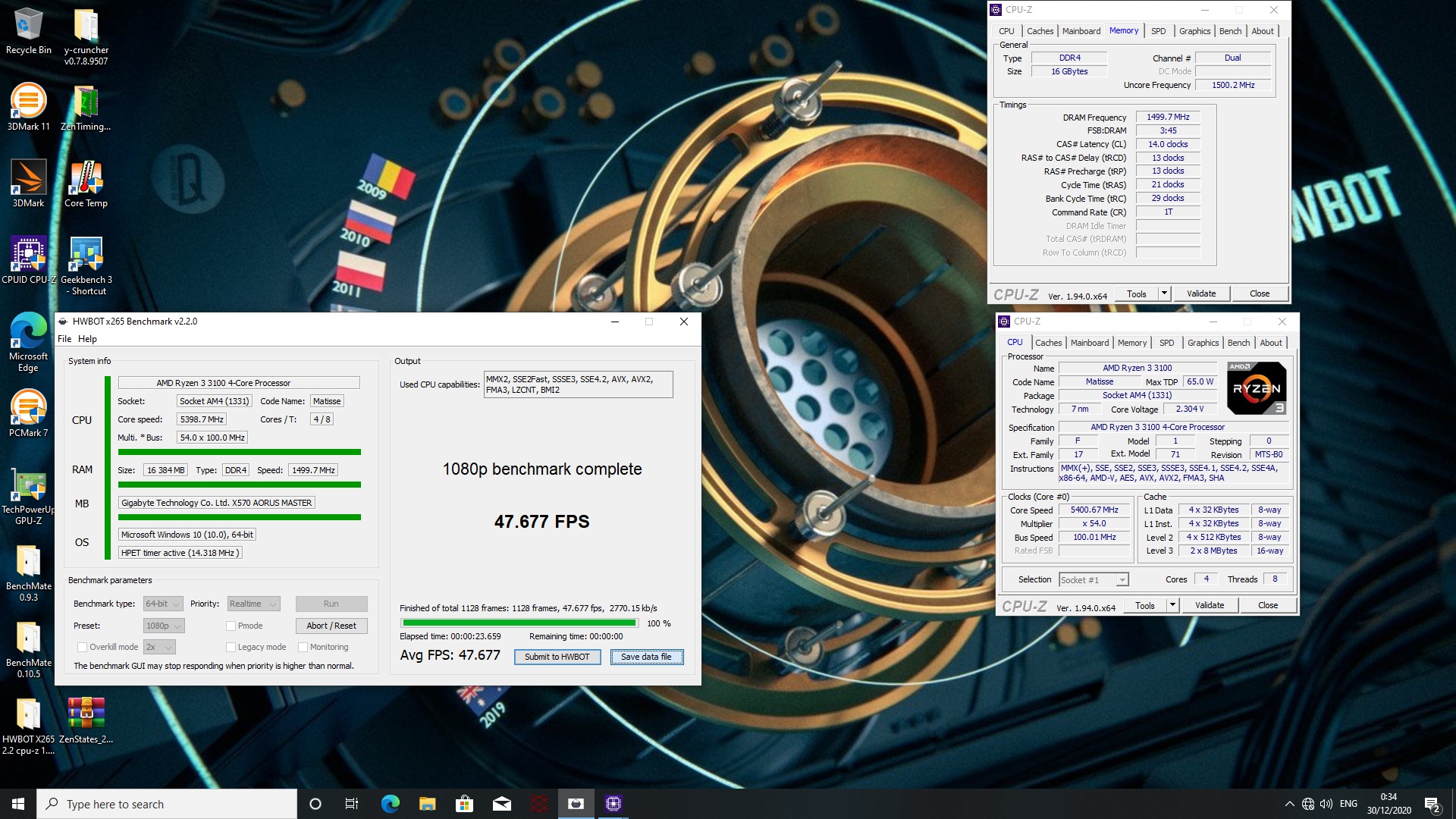Screen dimensions: 1456x819
Task: Switch to Memory tab in bottom CPU-Z window
Action: point(1131,343)
